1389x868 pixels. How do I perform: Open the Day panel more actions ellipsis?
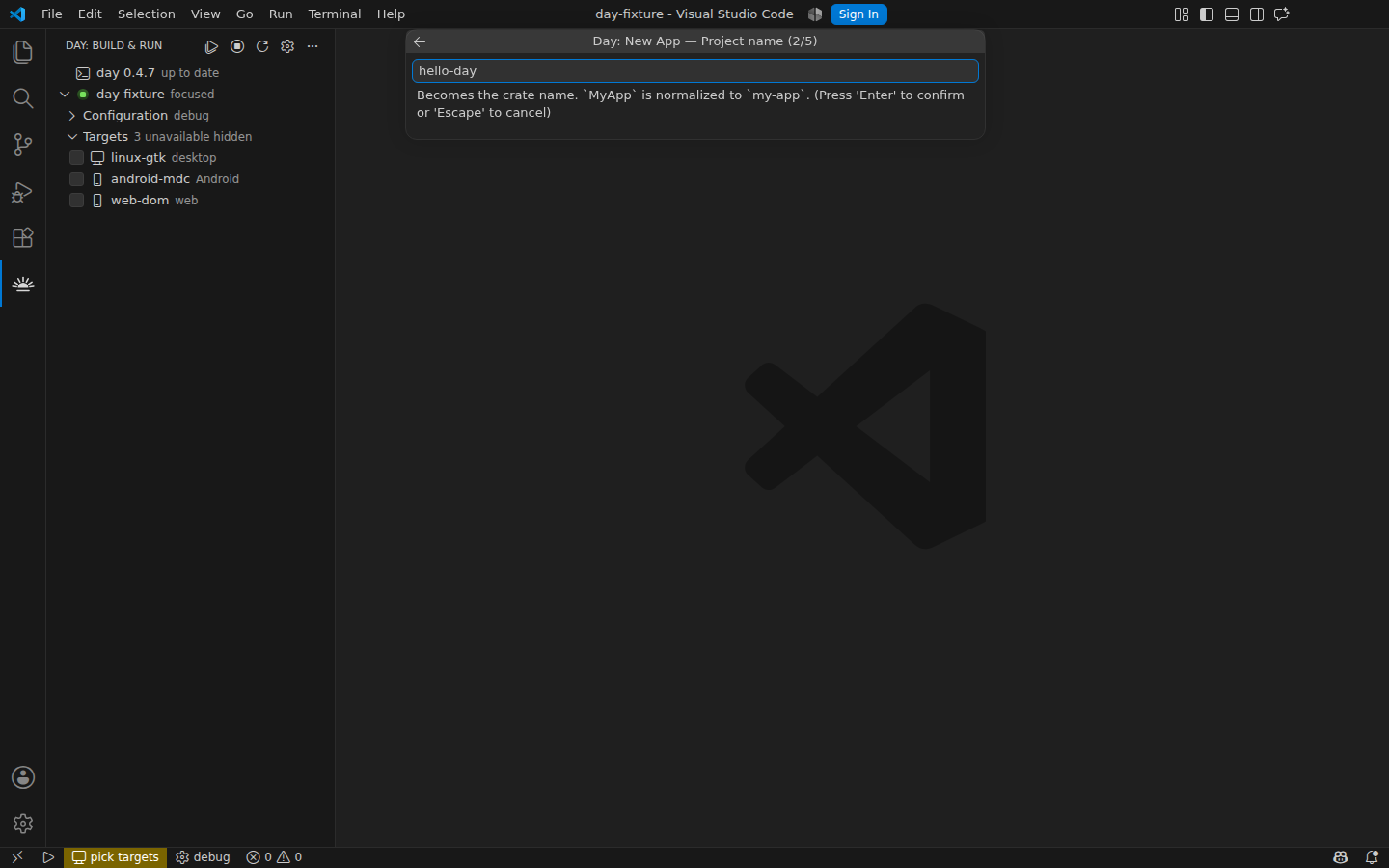[x=313, y=46]
